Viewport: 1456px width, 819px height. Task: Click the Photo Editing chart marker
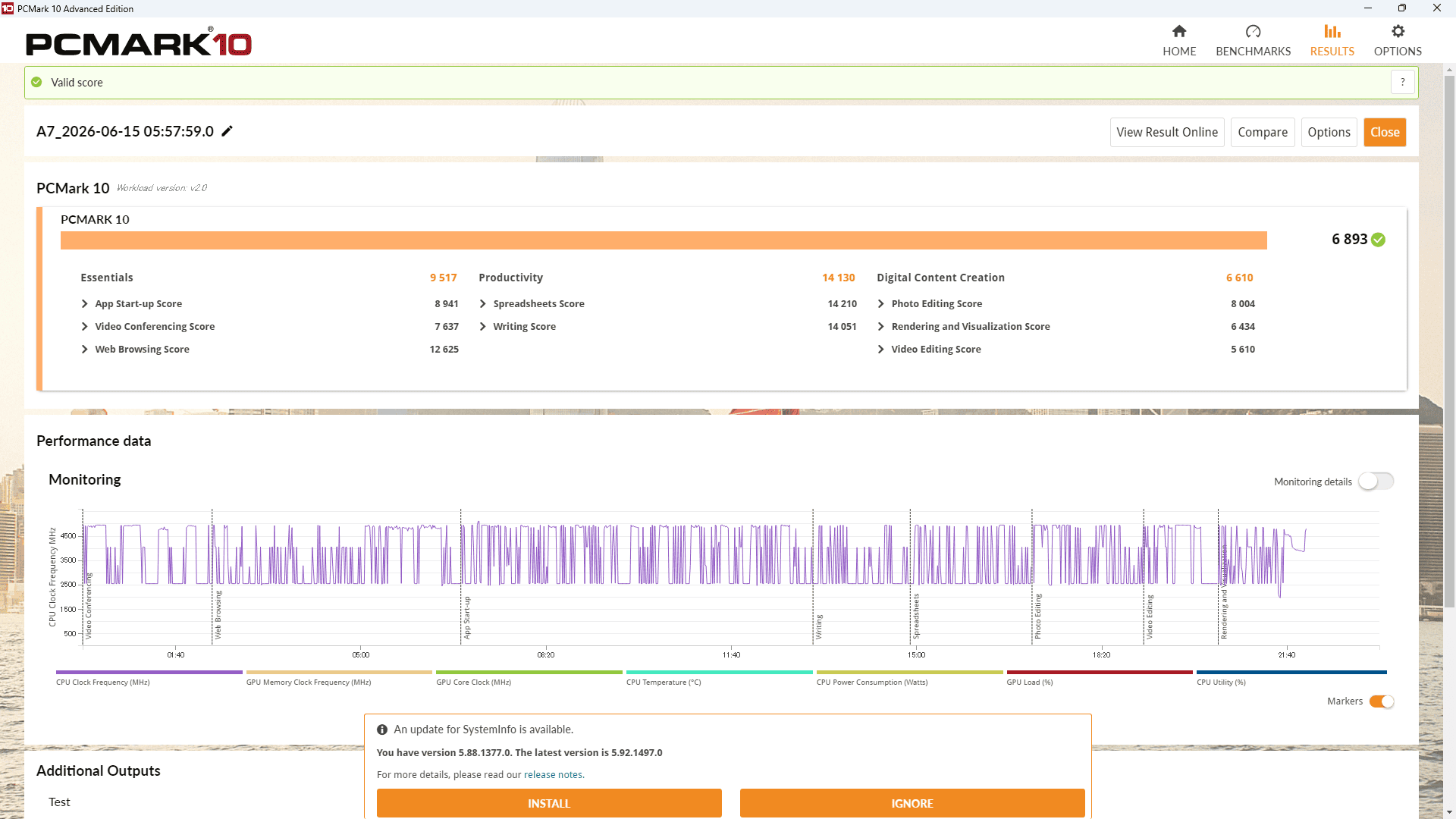pyautogui.click(x=1038, y=617)
